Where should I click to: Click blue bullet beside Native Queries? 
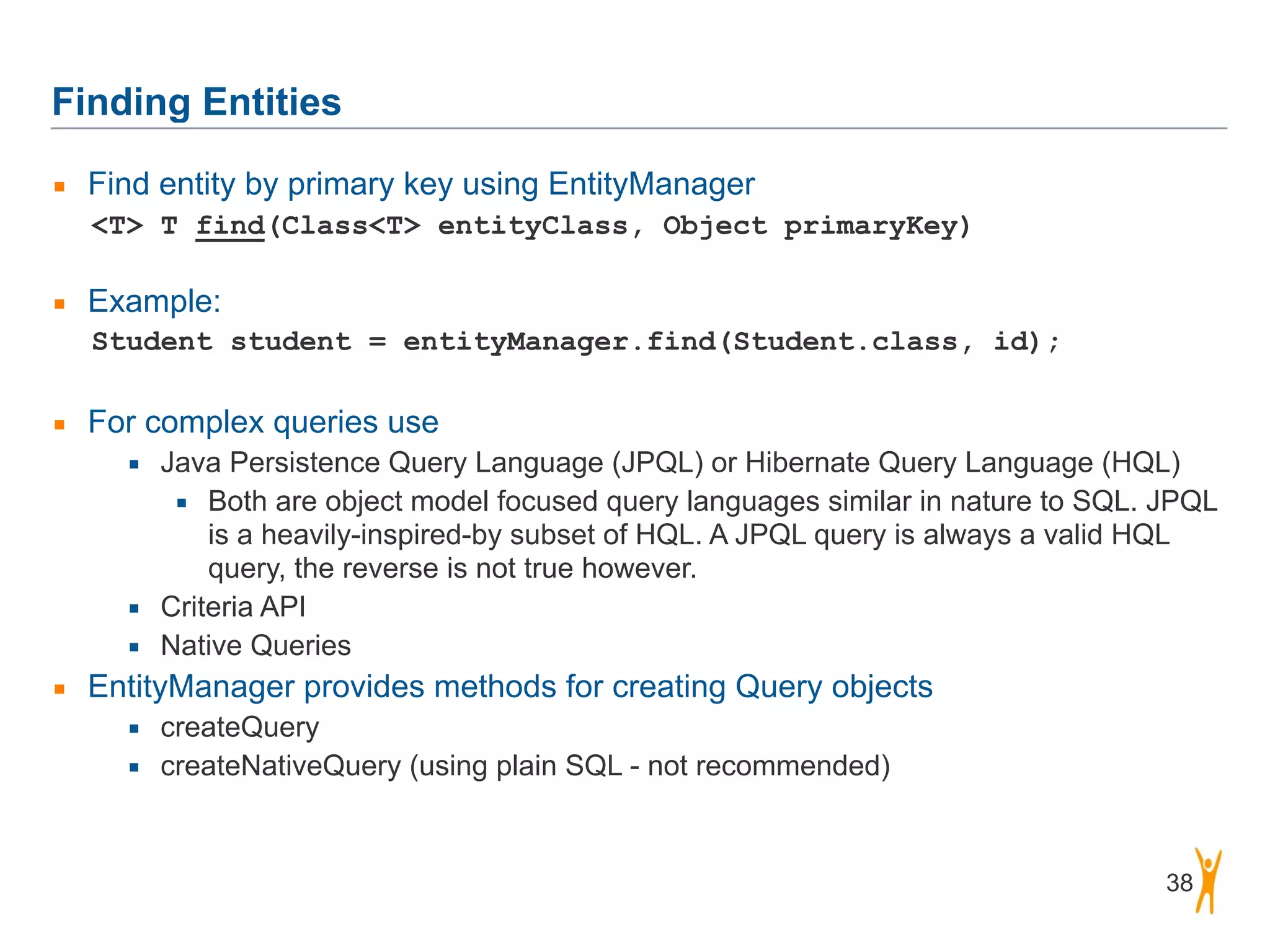coord(134,648)
